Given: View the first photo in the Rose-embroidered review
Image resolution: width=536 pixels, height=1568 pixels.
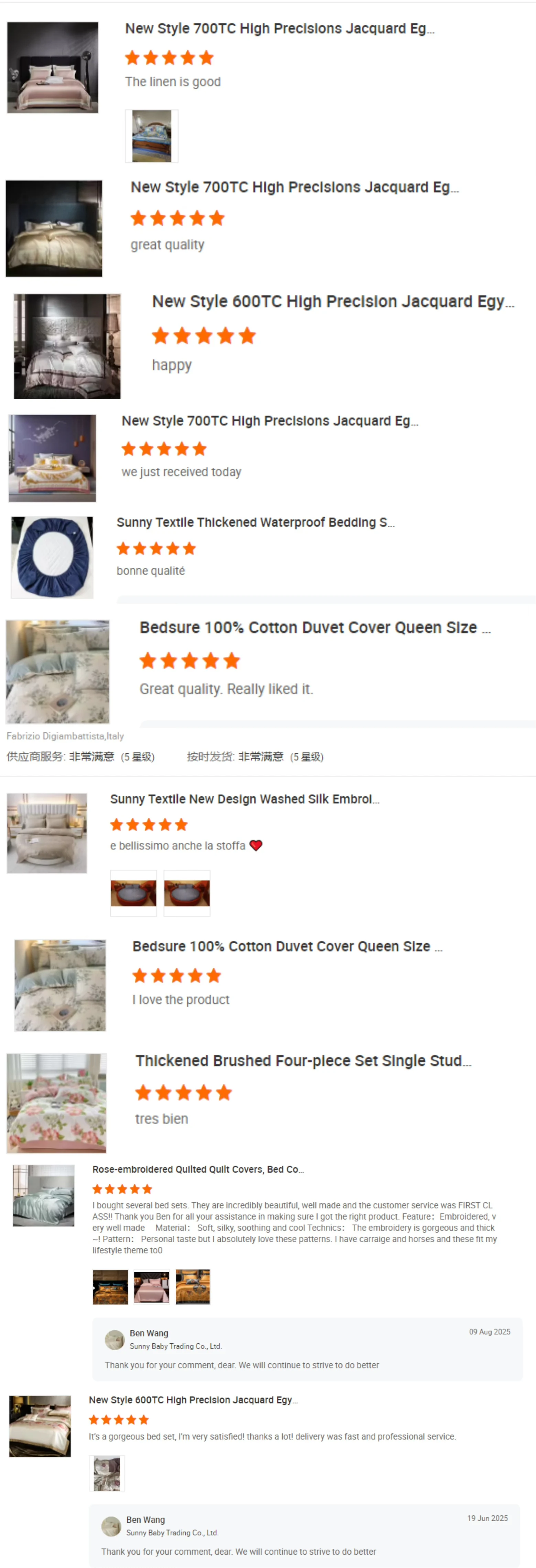Looking at the screenshot, I should [110, 1287].
